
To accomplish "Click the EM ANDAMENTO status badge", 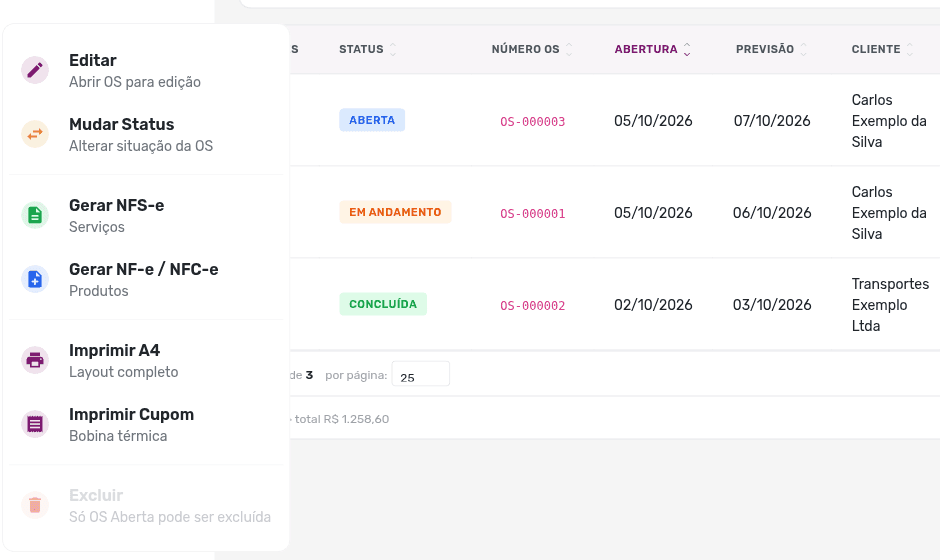I will tap(395, 212).
